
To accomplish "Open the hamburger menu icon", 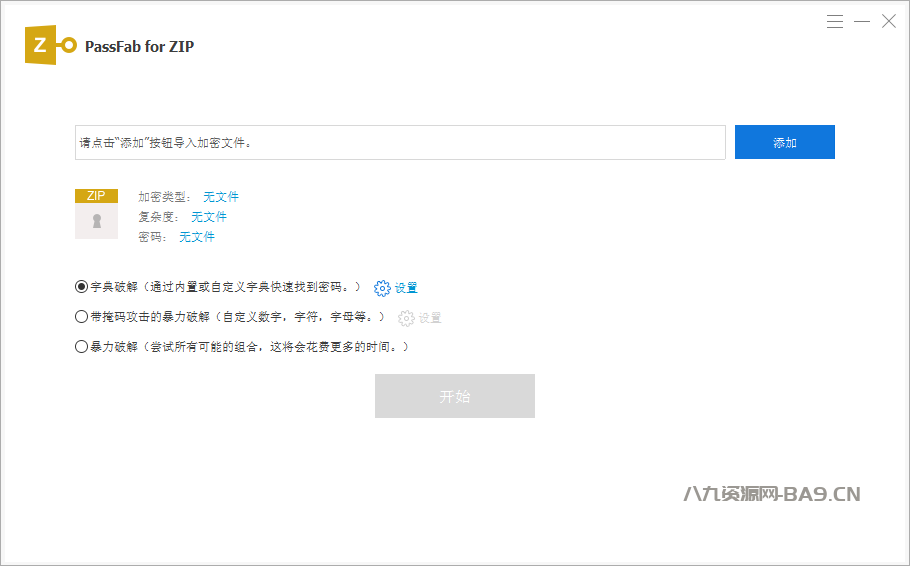I will tap(835, 22).
